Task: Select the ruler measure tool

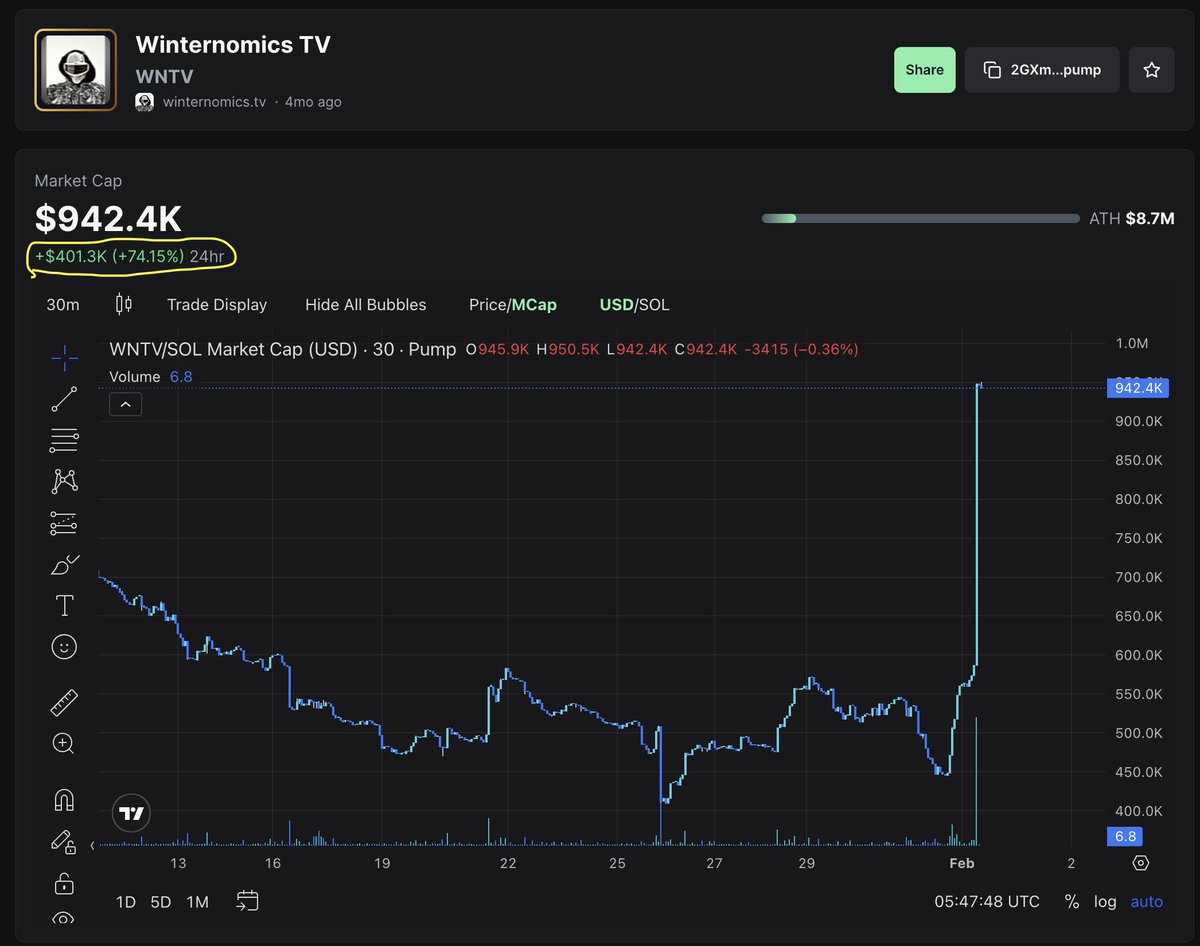Action: [64, 703]
